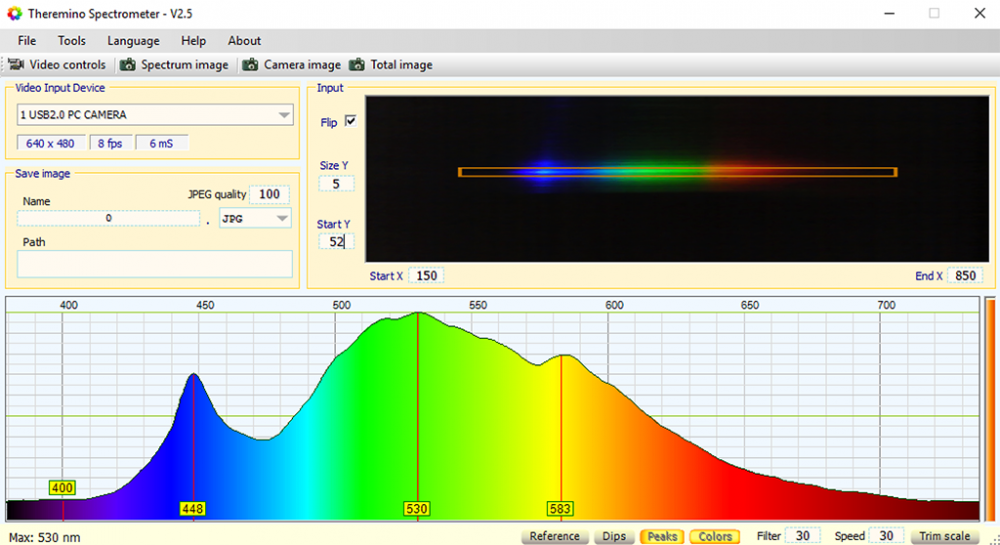Click the orange selection rectangle in camera view
This screenshot has width=1000, height=545.
(677, 172)
